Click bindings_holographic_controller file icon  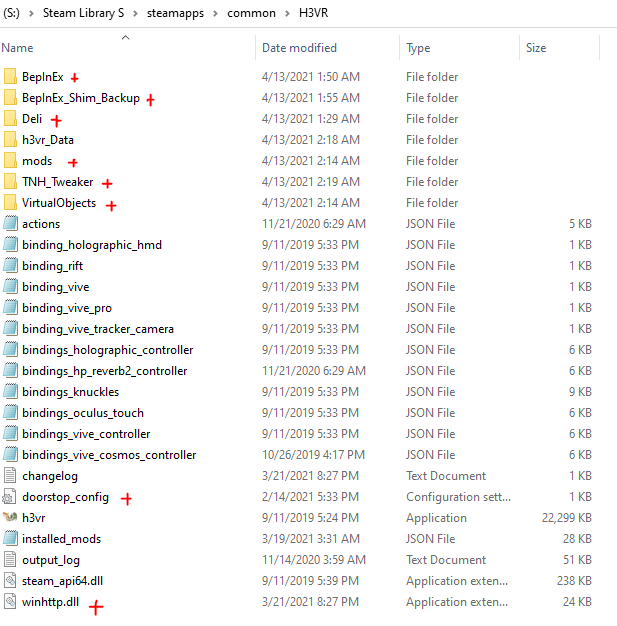pos(10,350)
